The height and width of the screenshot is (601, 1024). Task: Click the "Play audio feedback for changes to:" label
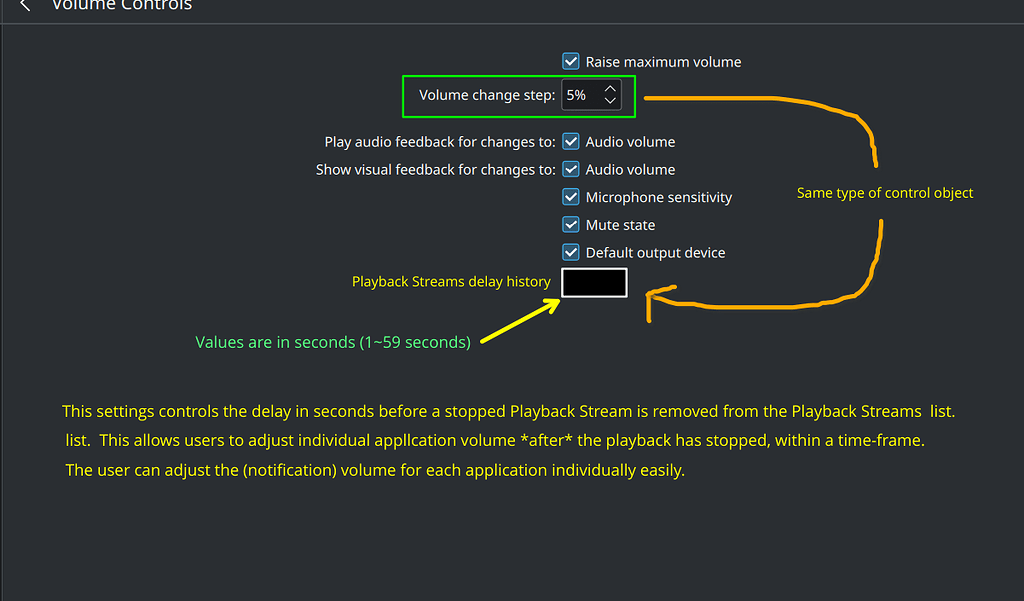440,142
